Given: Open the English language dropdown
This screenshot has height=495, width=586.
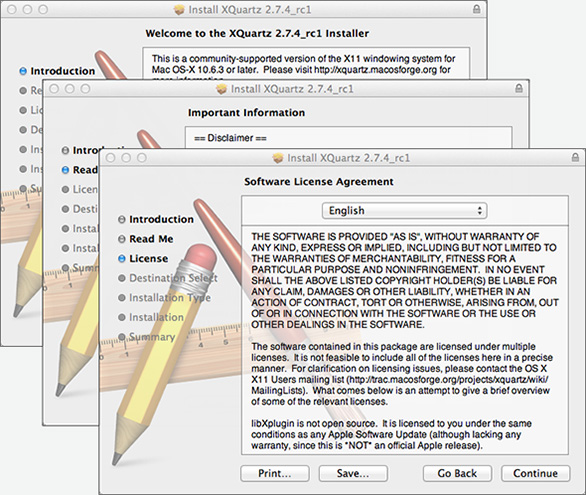Looking at the screenshot, I should [x=404, y=211].
